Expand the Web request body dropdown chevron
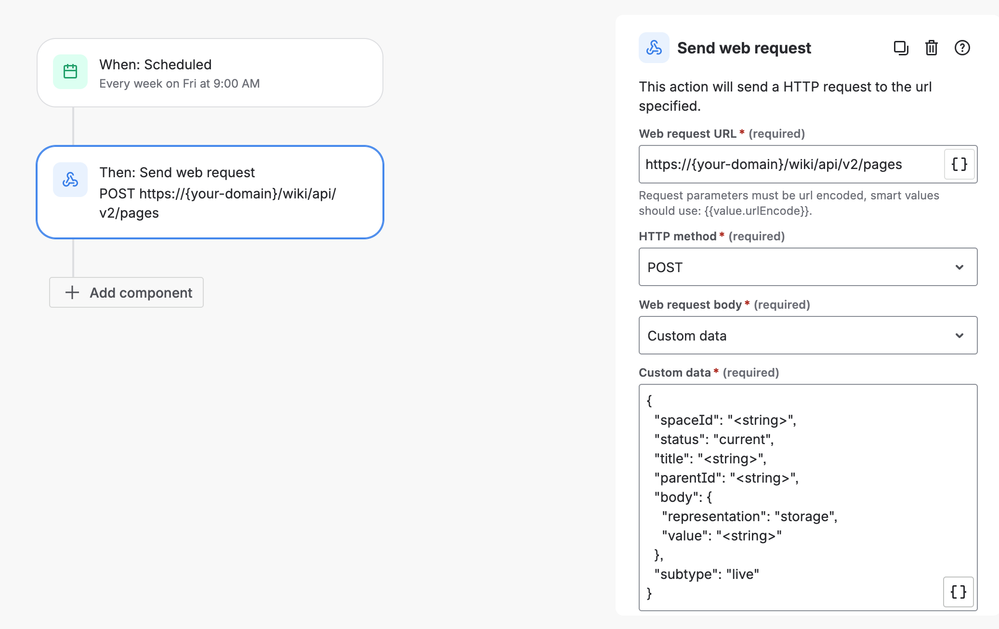Screen dimensions: 999x629 coord(959,336)
